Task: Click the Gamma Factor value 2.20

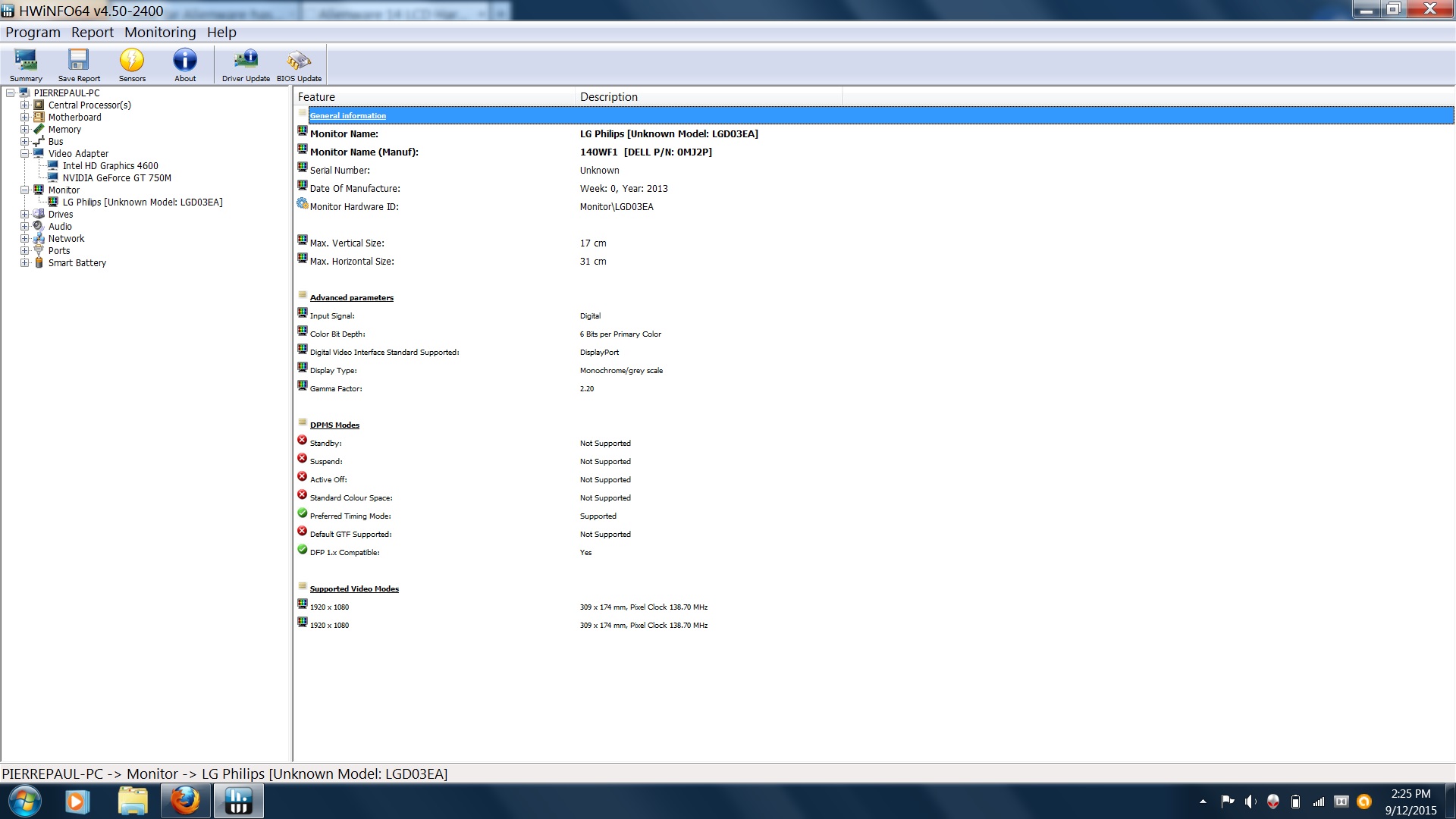Action: pos(587,389)
